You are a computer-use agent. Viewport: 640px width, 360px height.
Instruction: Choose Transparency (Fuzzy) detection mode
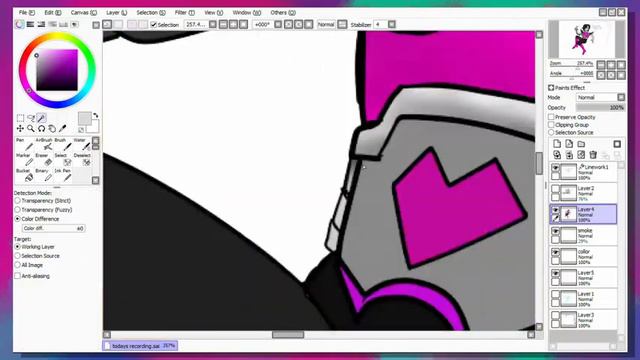(x=17, y=210)
